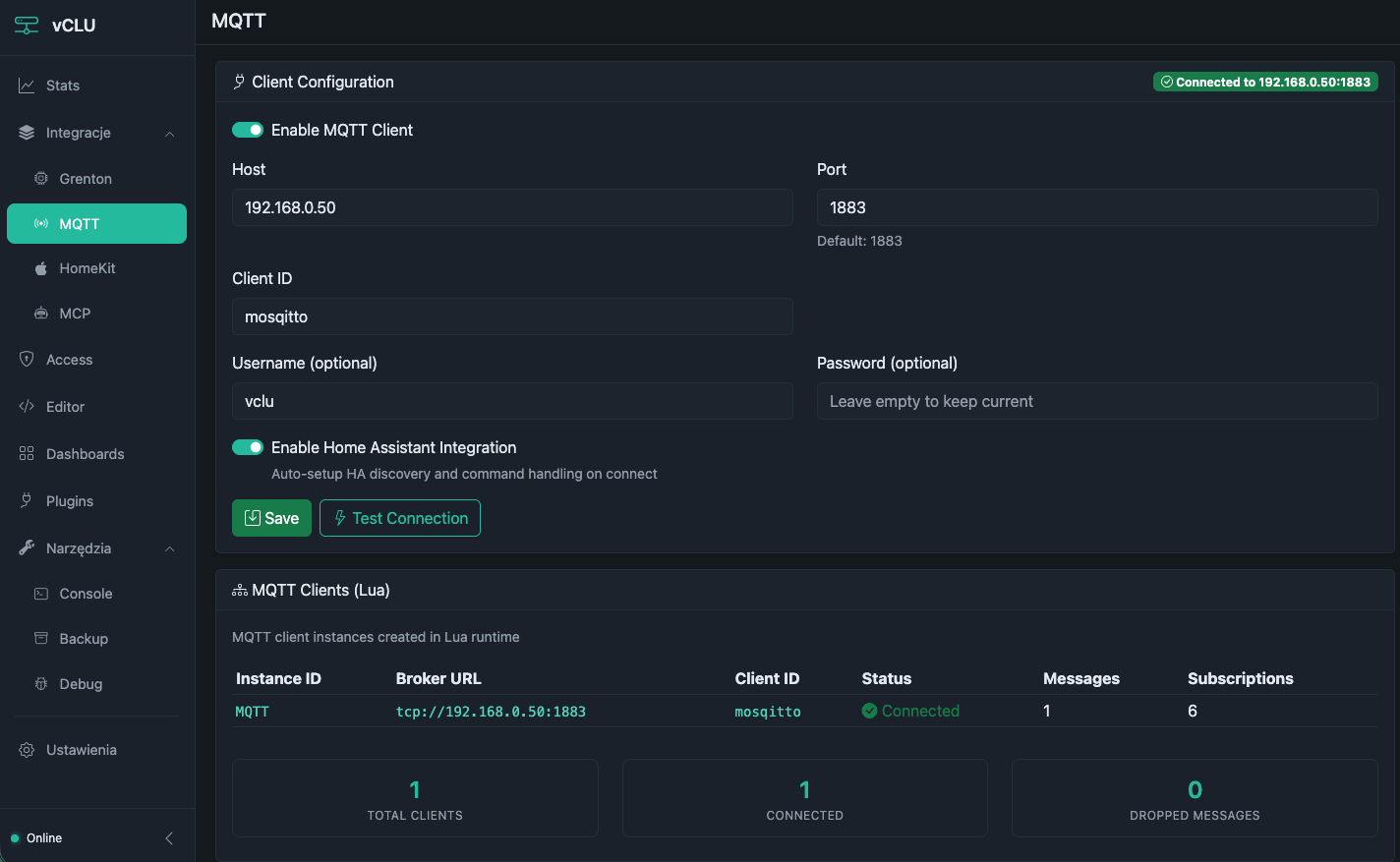The width and height of the screenshot is (1400, 862).
Task: Click the Integracje layers icon
Action: click(x=27, y=133)
